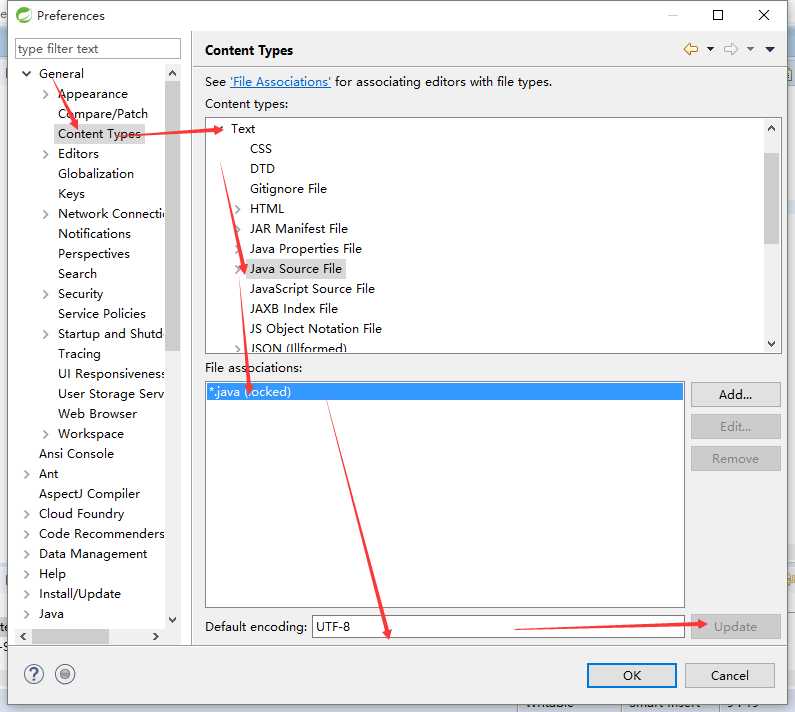Screen dimensions: 795x712
Task: Select the CSS content type
Action: point(261,149)
